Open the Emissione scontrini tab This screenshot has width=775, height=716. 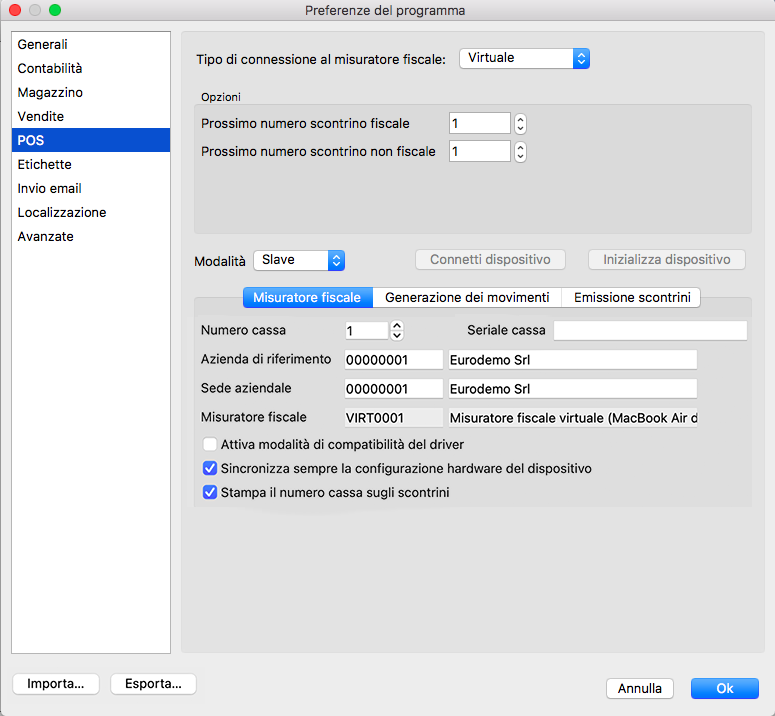632,297
